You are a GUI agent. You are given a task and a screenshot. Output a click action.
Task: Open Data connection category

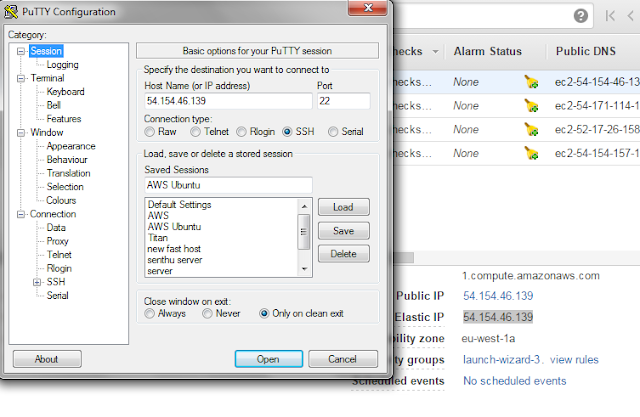(56, 227)
